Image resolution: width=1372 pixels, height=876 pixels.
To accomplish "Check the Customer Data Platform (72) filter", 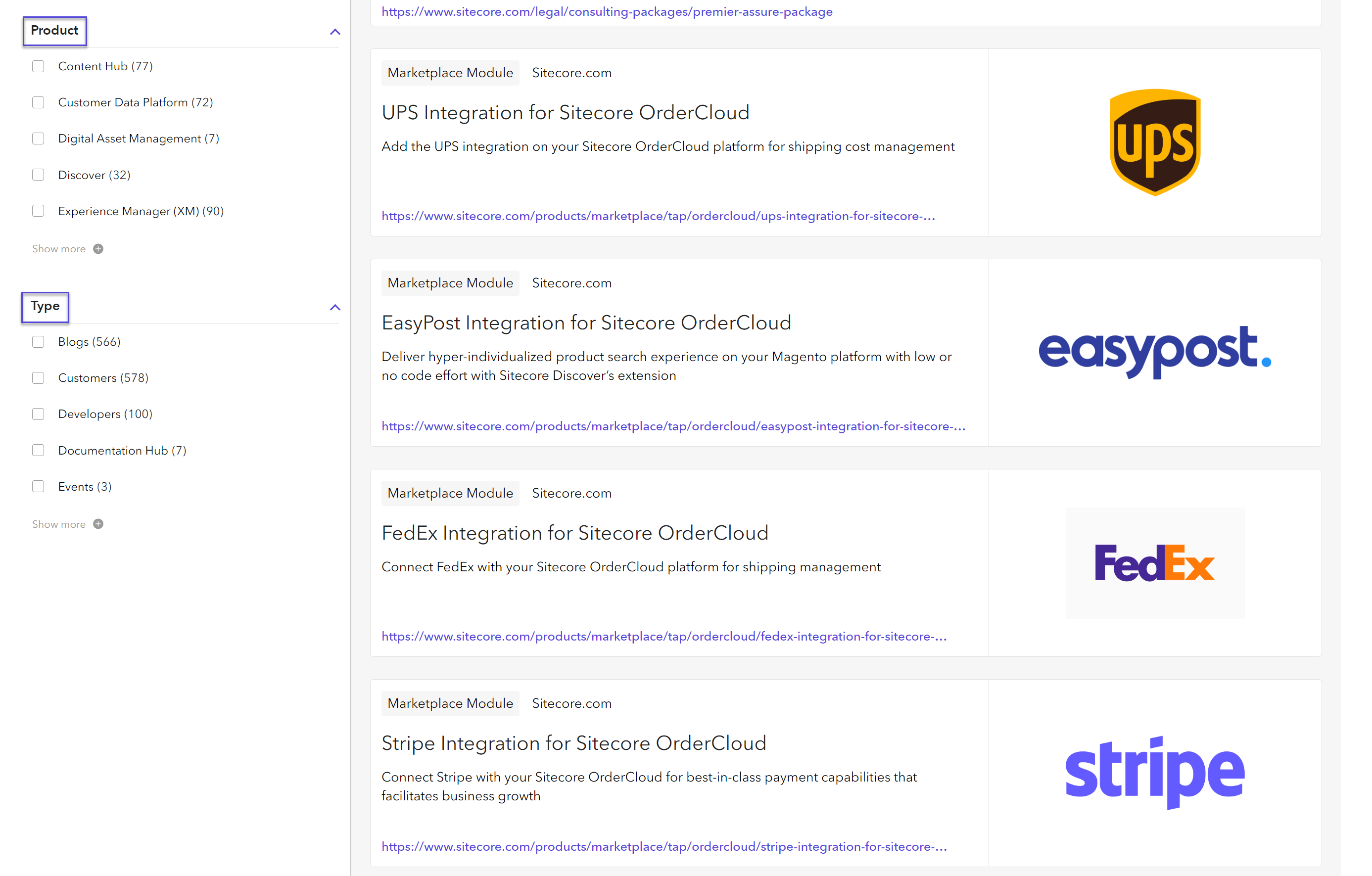I will [x=38, y=102].
